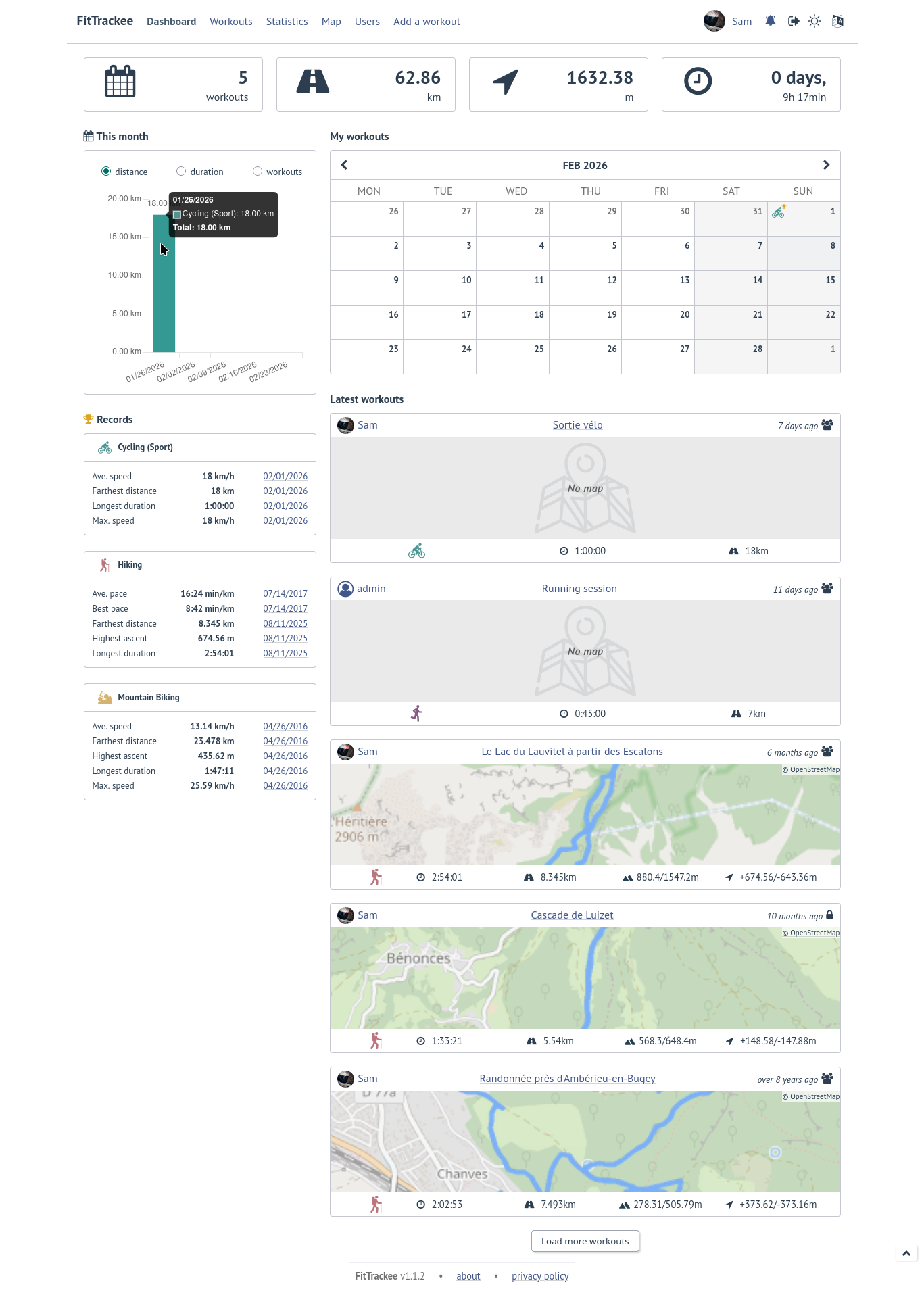Click Sam's profile avatar in navbar
924x1289 pixels.
point(714,21)
